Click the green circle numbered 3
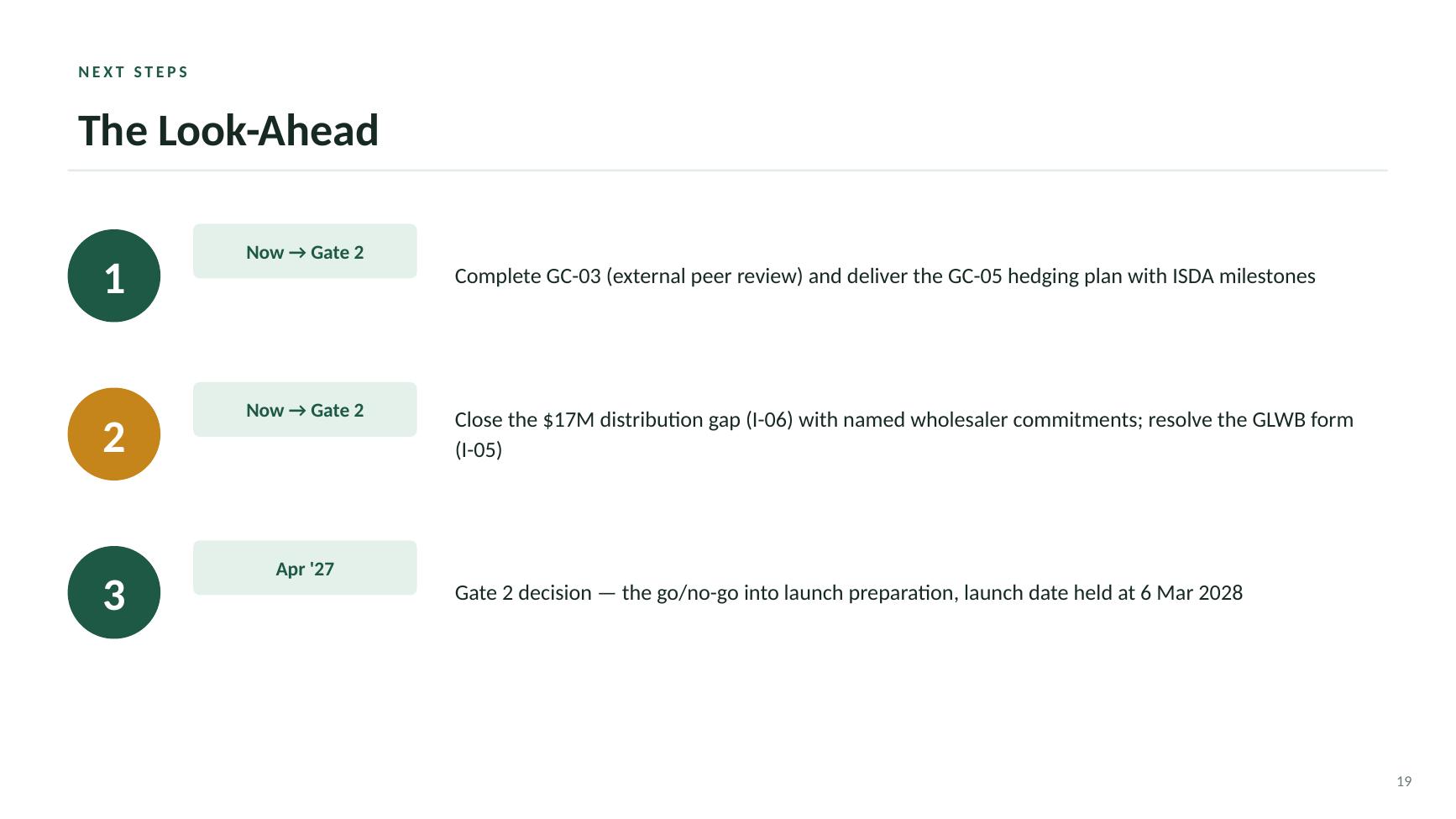This screenshot has width=1456, height=819. coord(114,592)
